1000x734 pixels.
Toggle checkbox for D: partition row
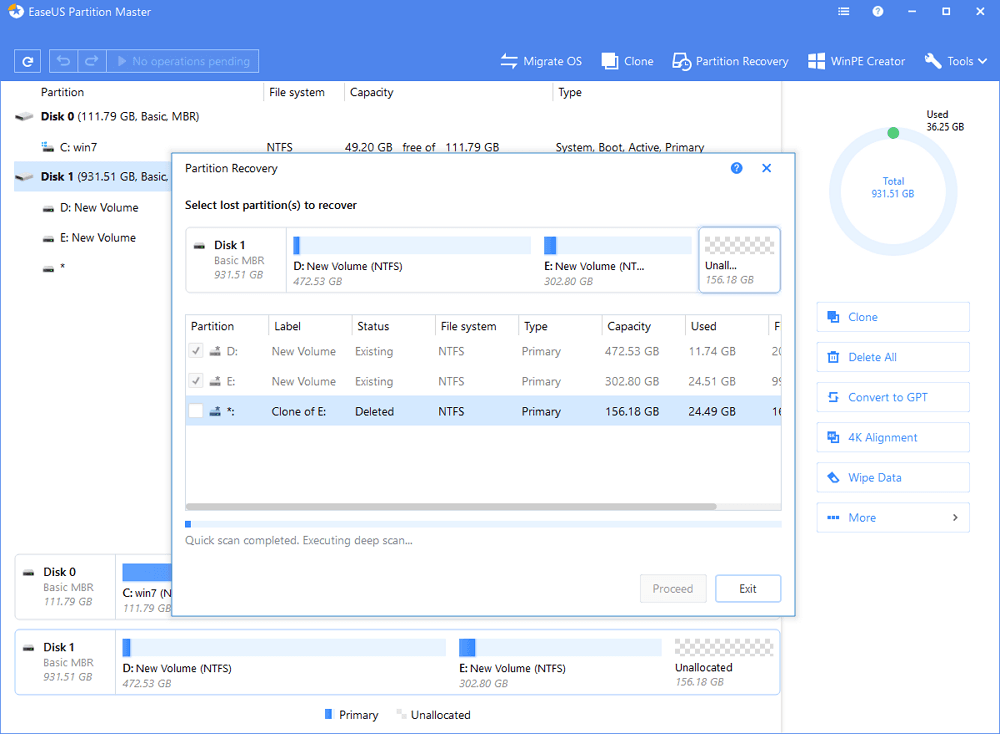pos(196,351)
